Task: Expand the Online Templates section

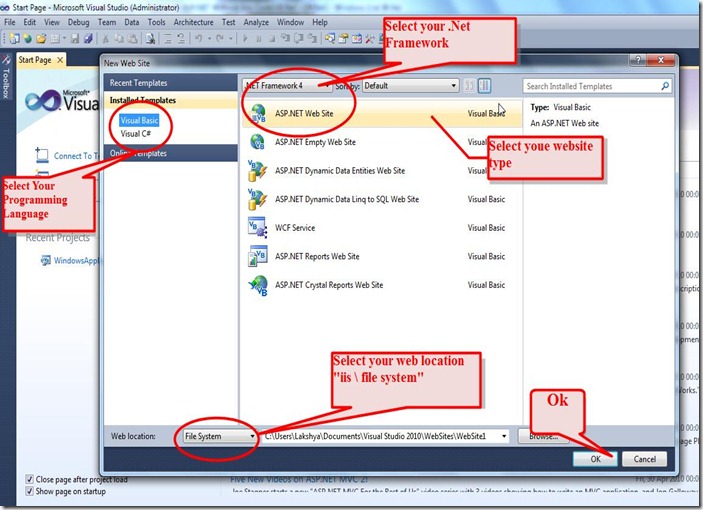Action: [170, 153]
